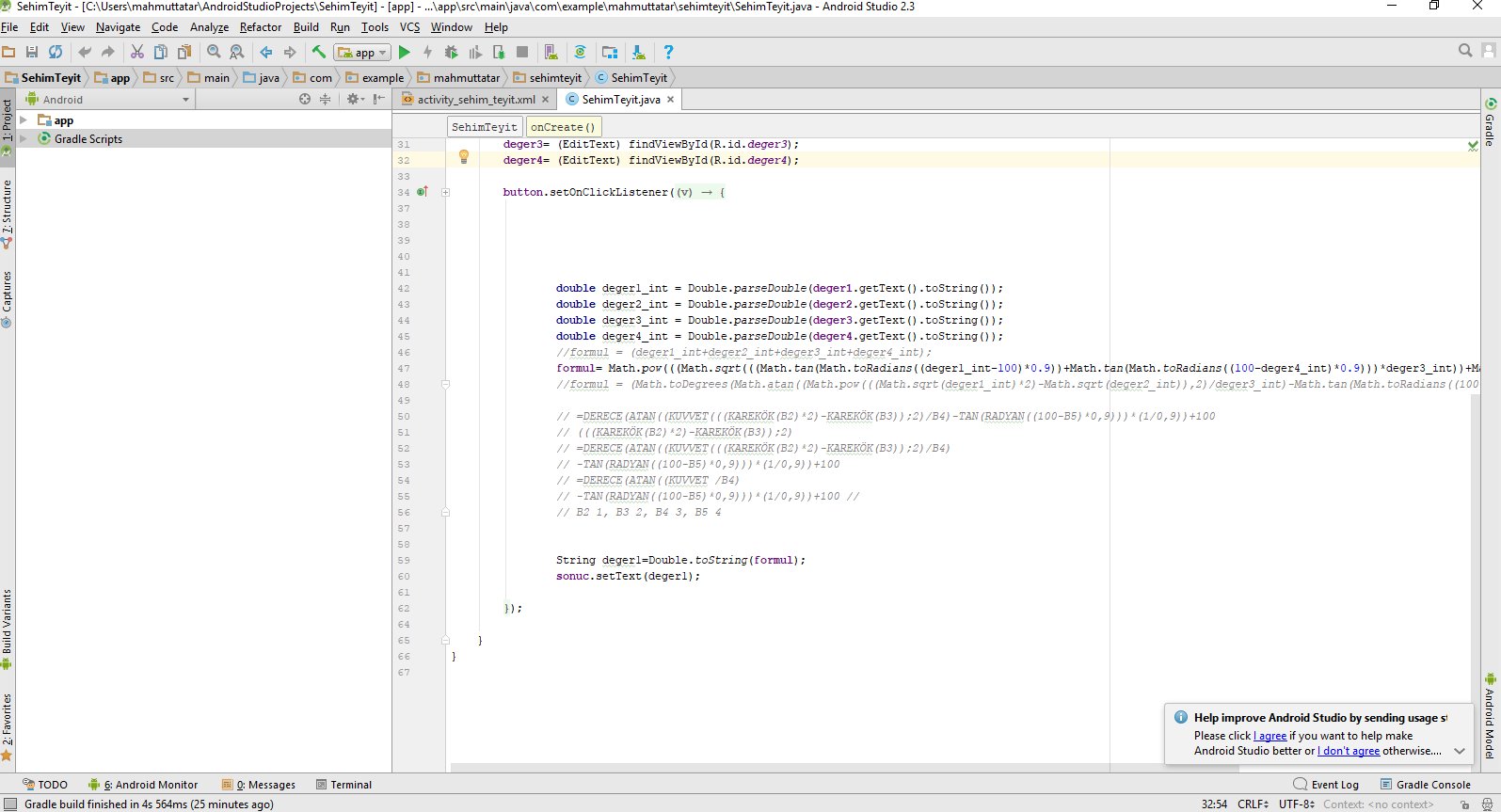Expand the app module tree node
This screenshot has height=812, width=1501.
24,120
